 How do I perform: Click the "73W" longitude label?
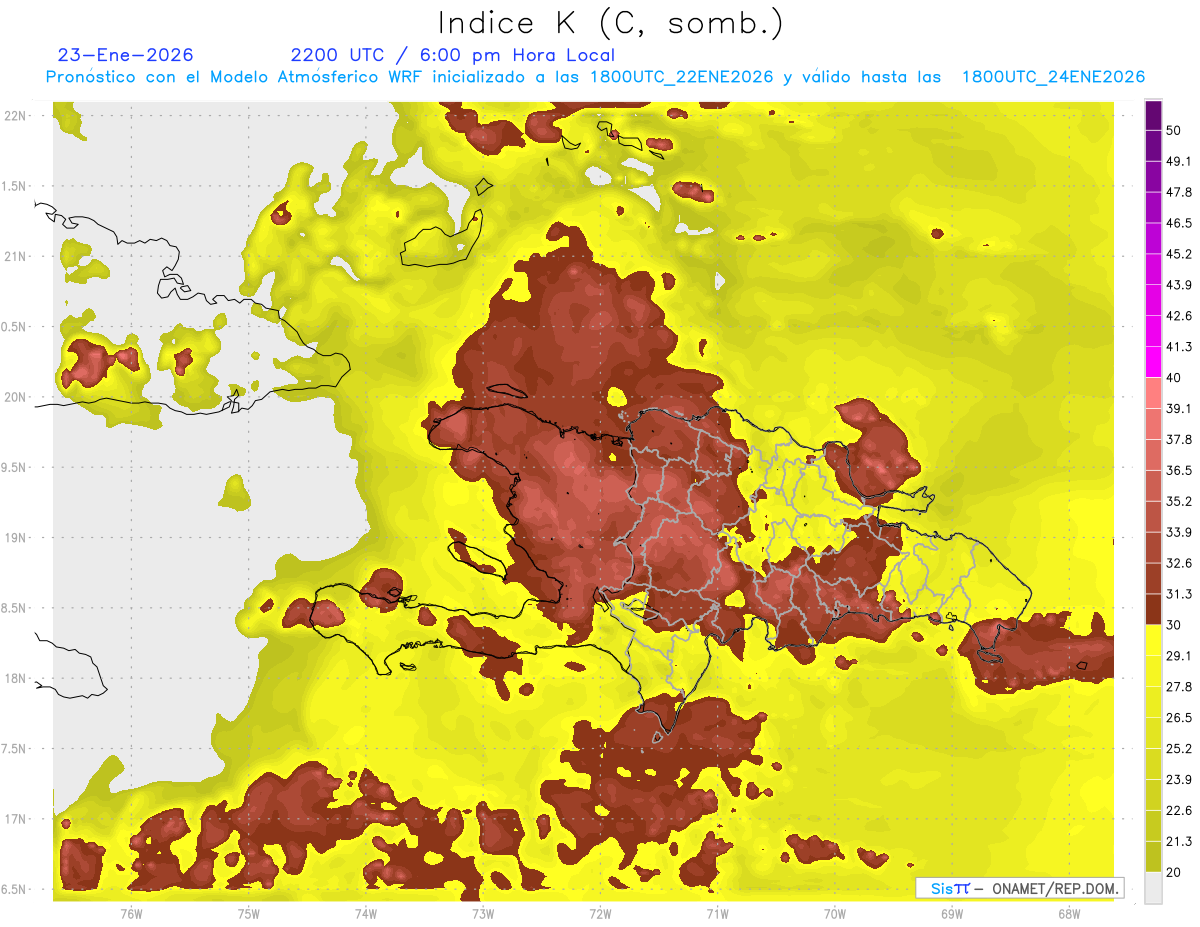(483, 913)
